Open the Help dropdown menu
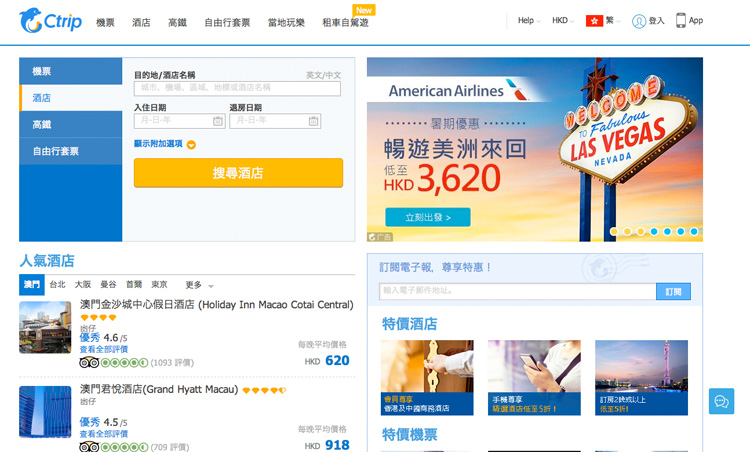Viewport: 750px width, 452px height. click(x=529, y=21)
